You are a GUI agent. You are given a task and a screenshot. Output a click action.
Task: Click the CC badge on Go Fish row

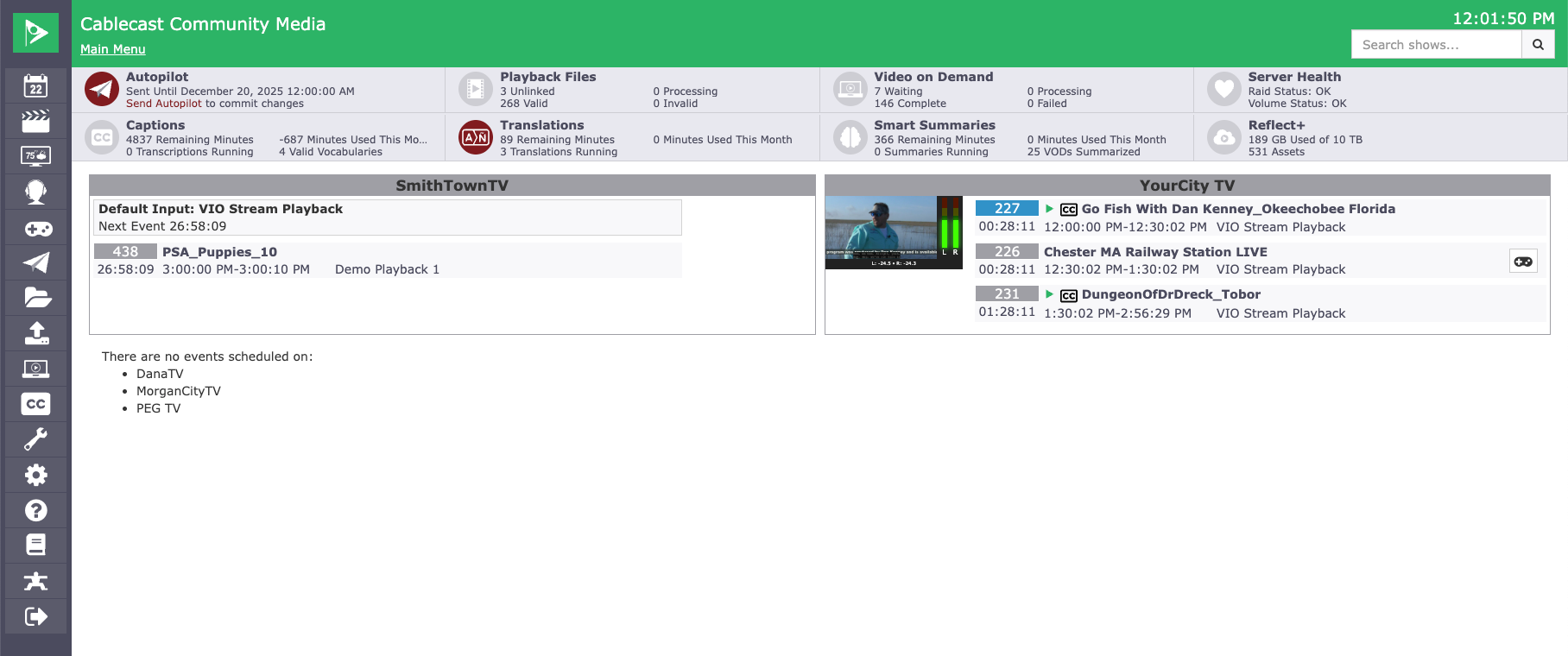click(1068, 210)
